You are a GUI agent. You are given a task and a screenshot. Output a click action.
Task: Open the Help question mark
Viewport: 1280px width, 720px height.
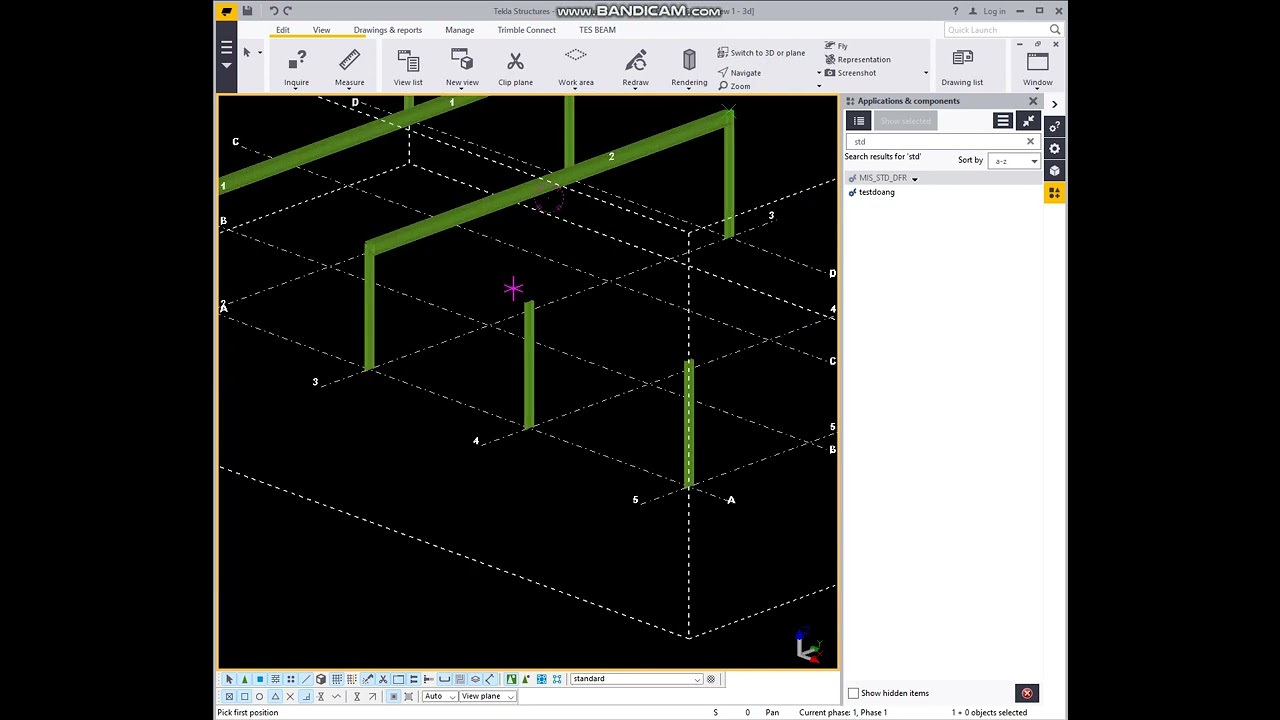tap(955, 11)
